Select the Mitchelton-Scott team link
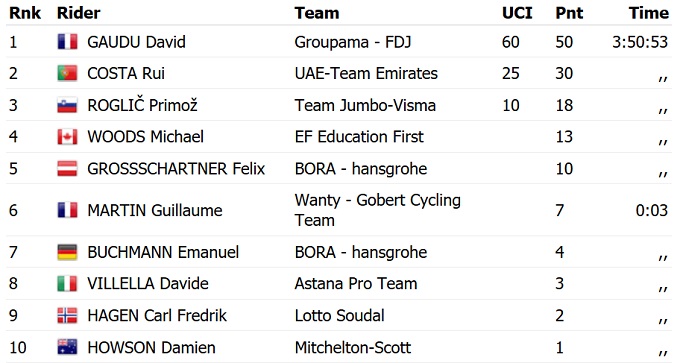 click(x=353, y=347)
